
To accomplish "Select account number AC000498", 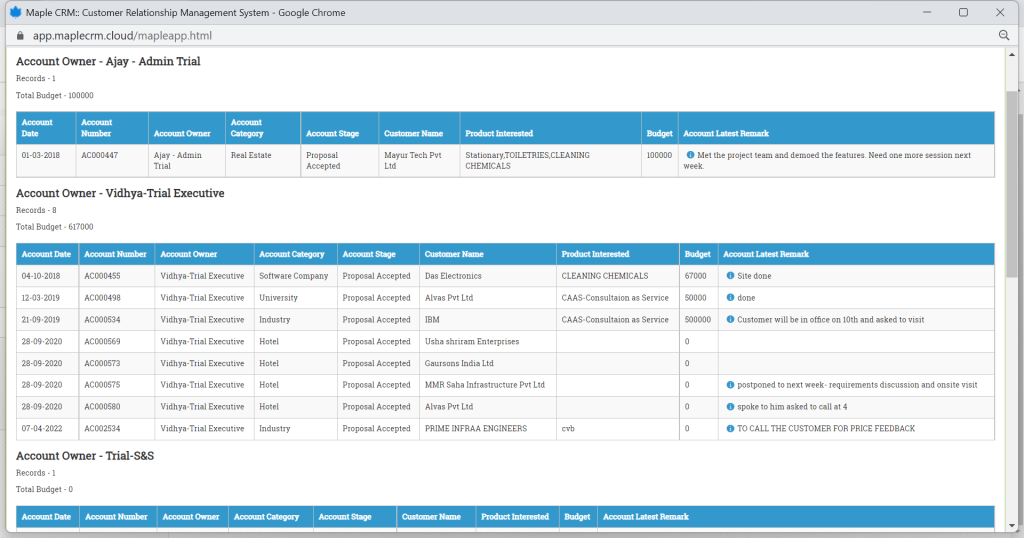I will 103,297.
